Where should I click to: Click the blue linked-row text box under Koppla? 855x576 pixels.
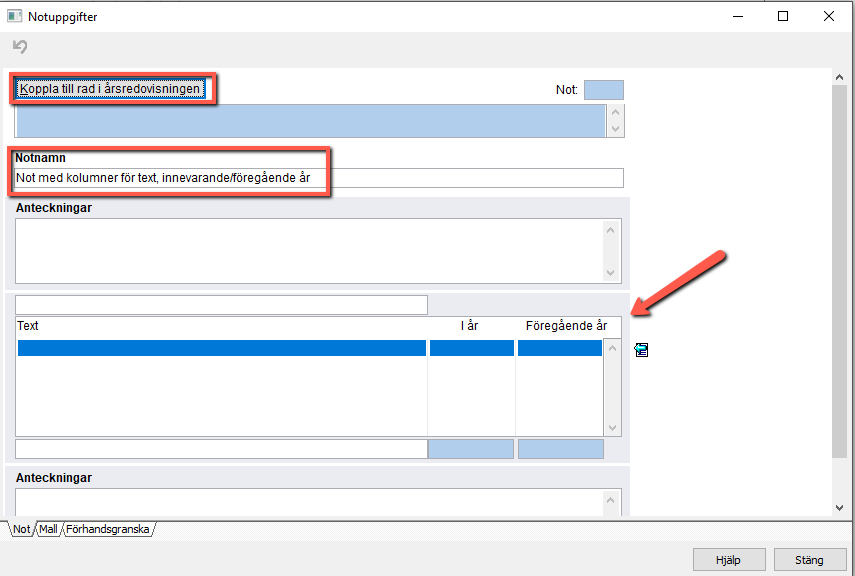[311, 121]
